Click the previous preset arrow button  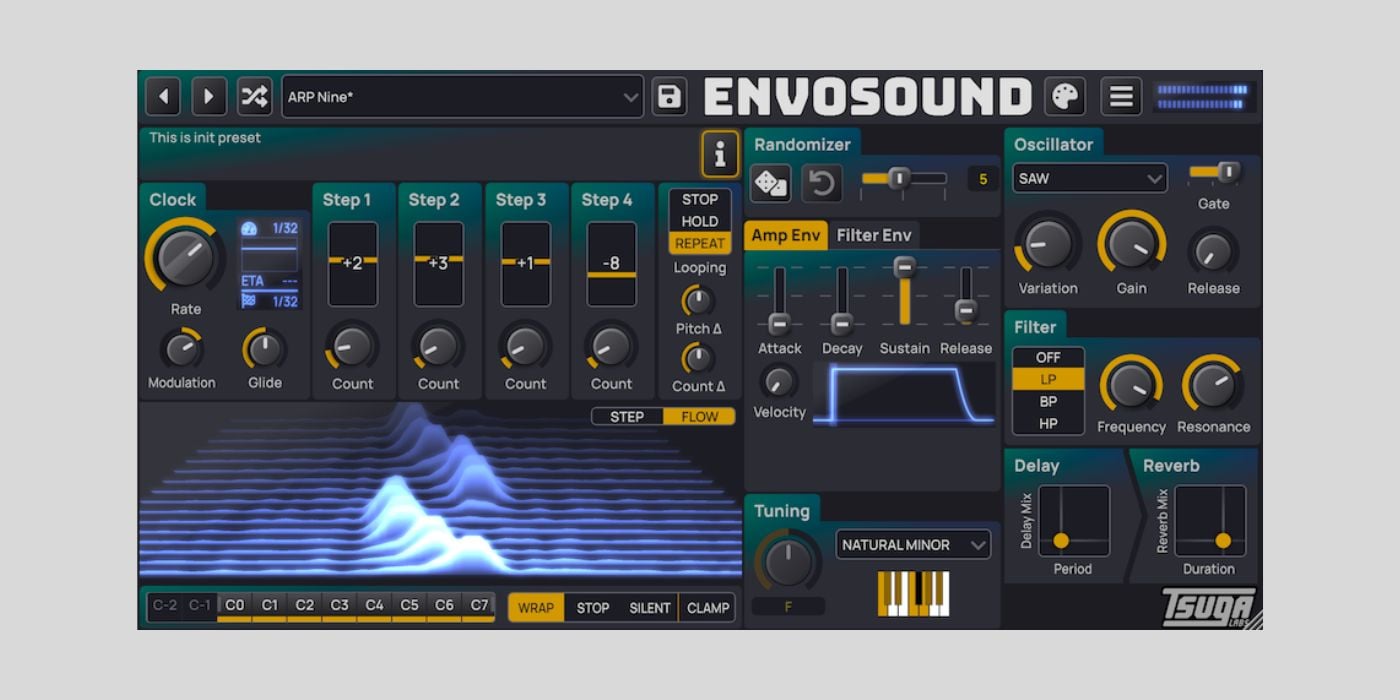point(163,97)
